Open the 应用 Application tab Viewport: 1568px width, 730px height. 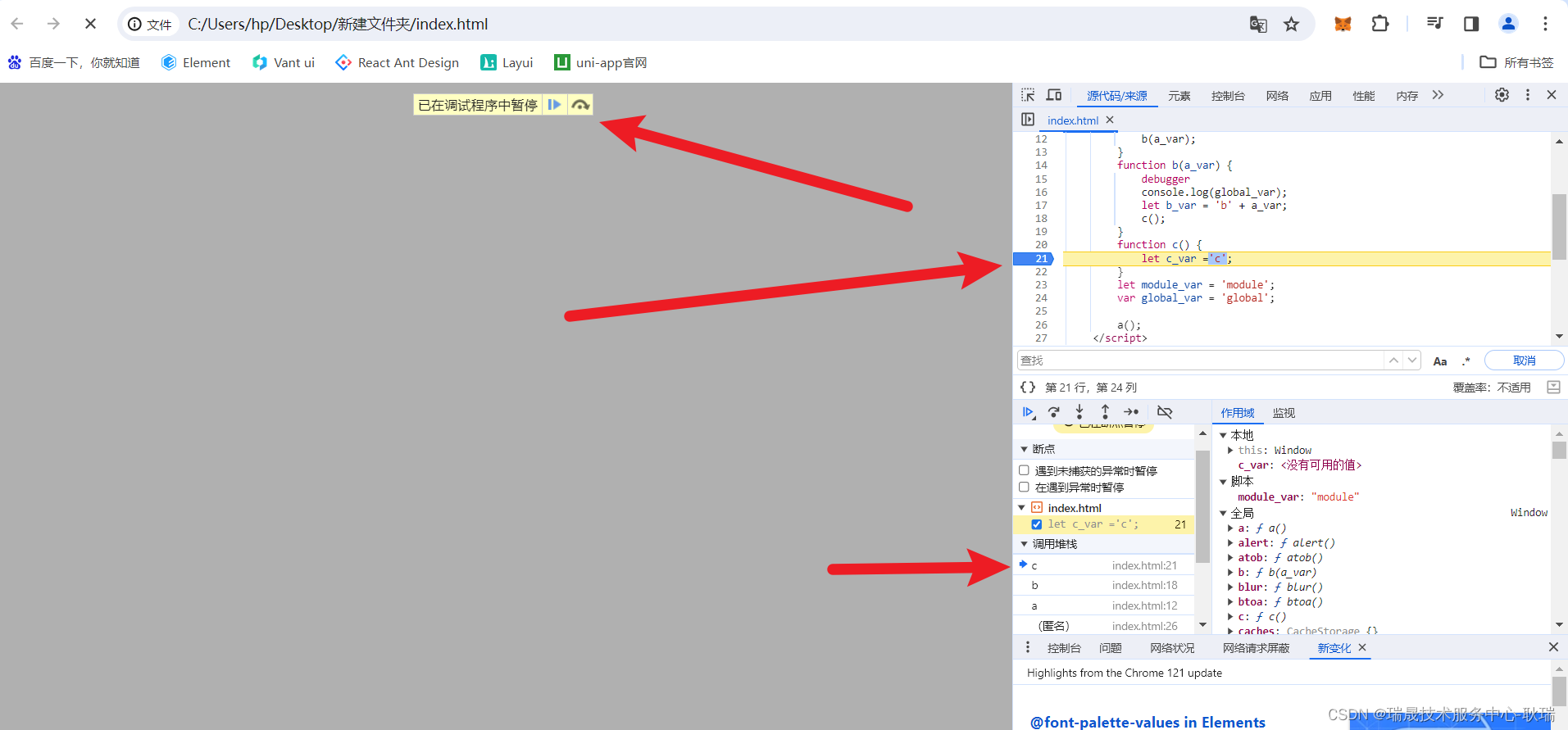pyautogui.click(x=1320, y=96)
